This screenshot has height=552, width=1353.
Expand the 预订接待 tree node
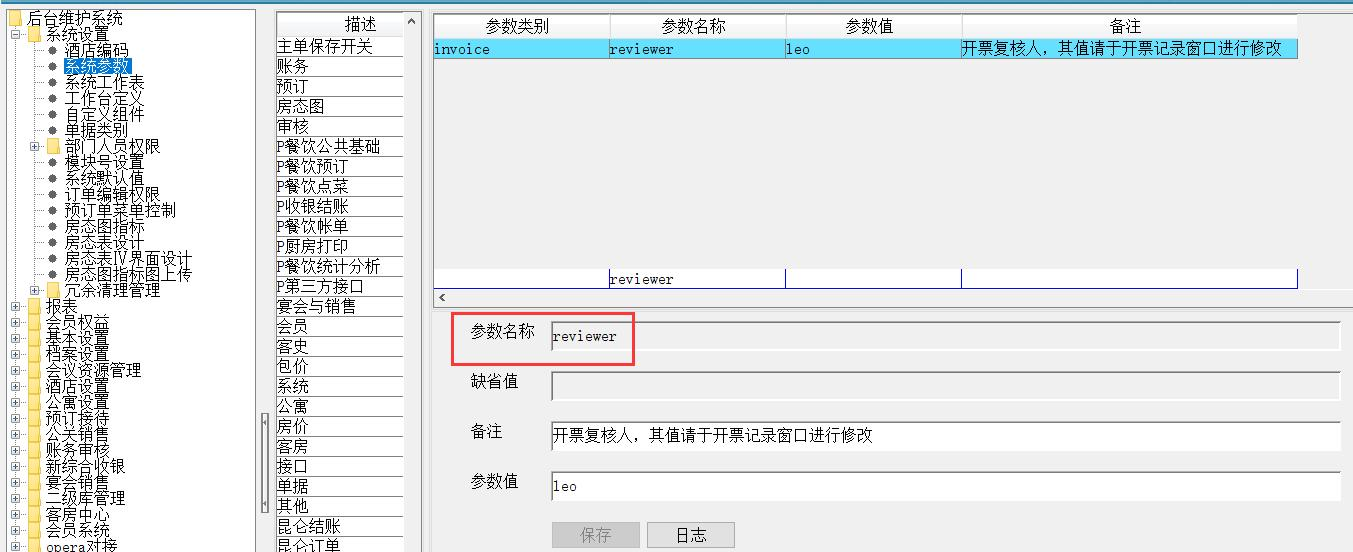15,419
